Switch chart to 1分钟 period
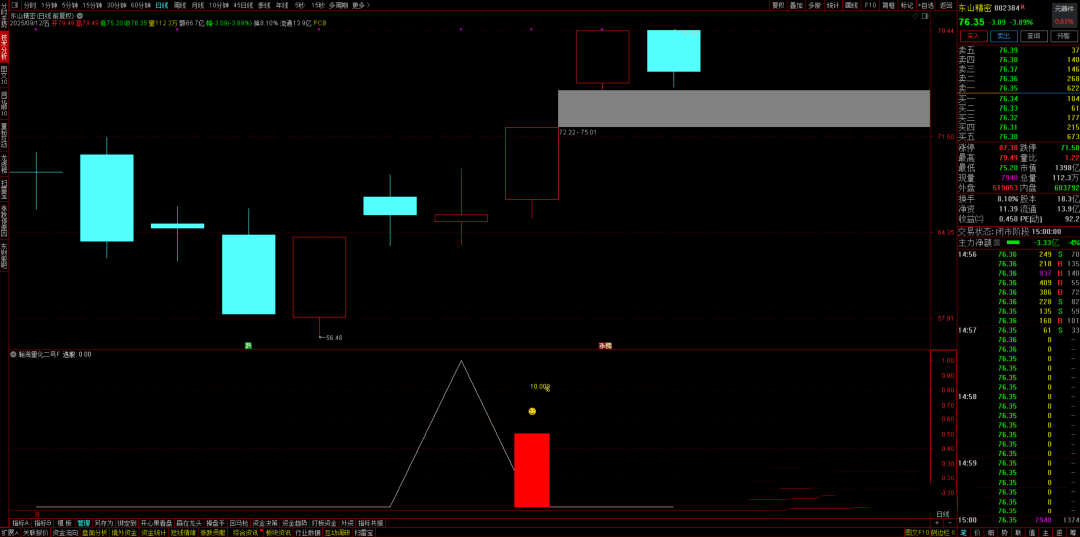Image resolution: width=1080 pixels, height=537 pixels. coord(49,5)
